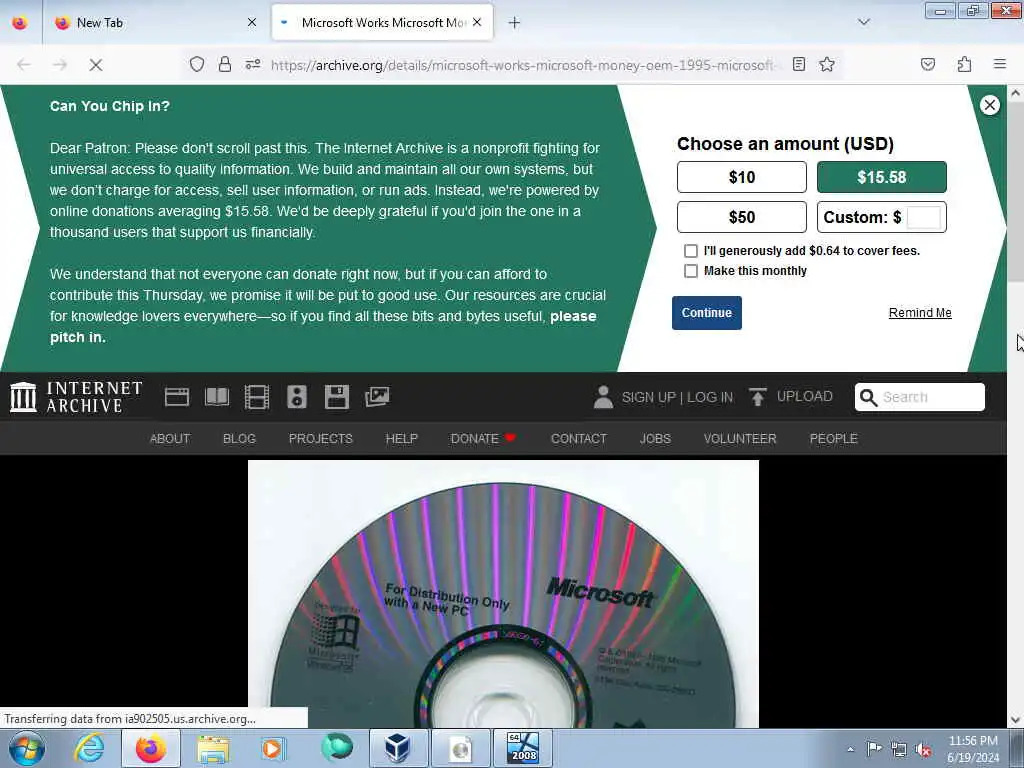1024x768 pixels.
Task: Open the Internet Archive audio speaker icon
Action: (296, 397)
